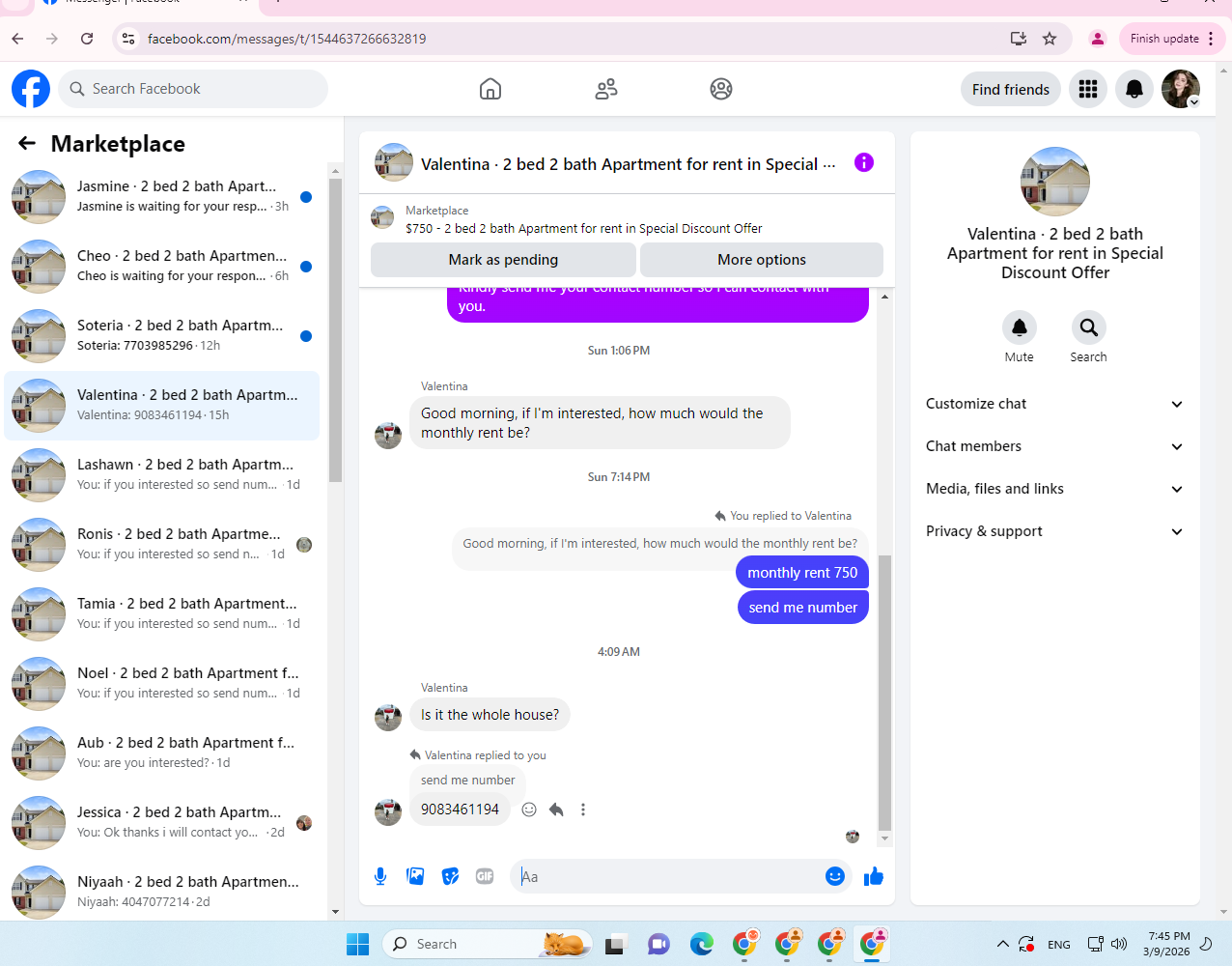Image resolution: width=1232 pixels, height=966 pixels.
Task: Expand Media, files and links section
Action: pos(1054,489)
